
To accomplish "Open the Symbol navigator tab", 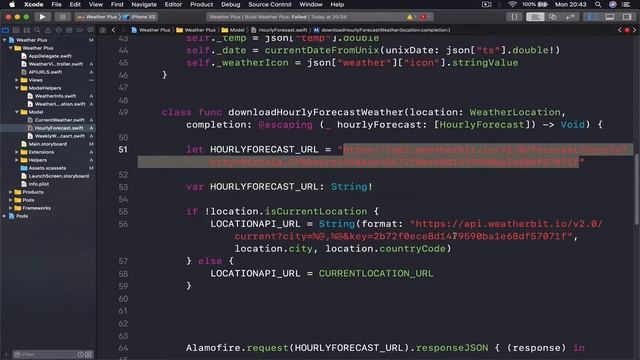I will (27, 30).
